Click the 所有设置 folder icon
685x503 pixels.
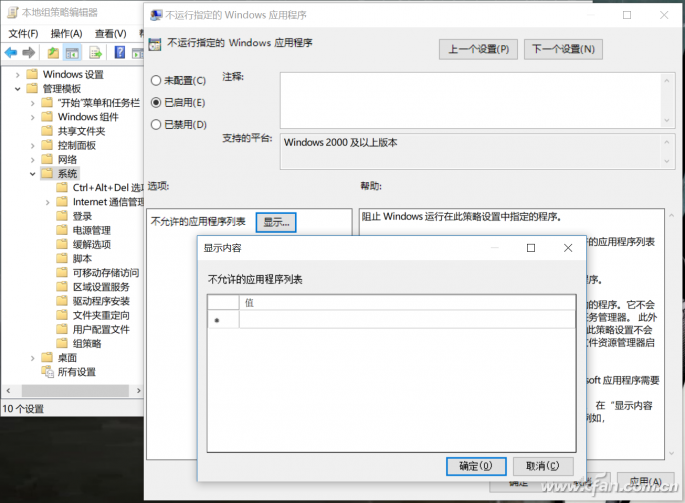click(47, 371)
